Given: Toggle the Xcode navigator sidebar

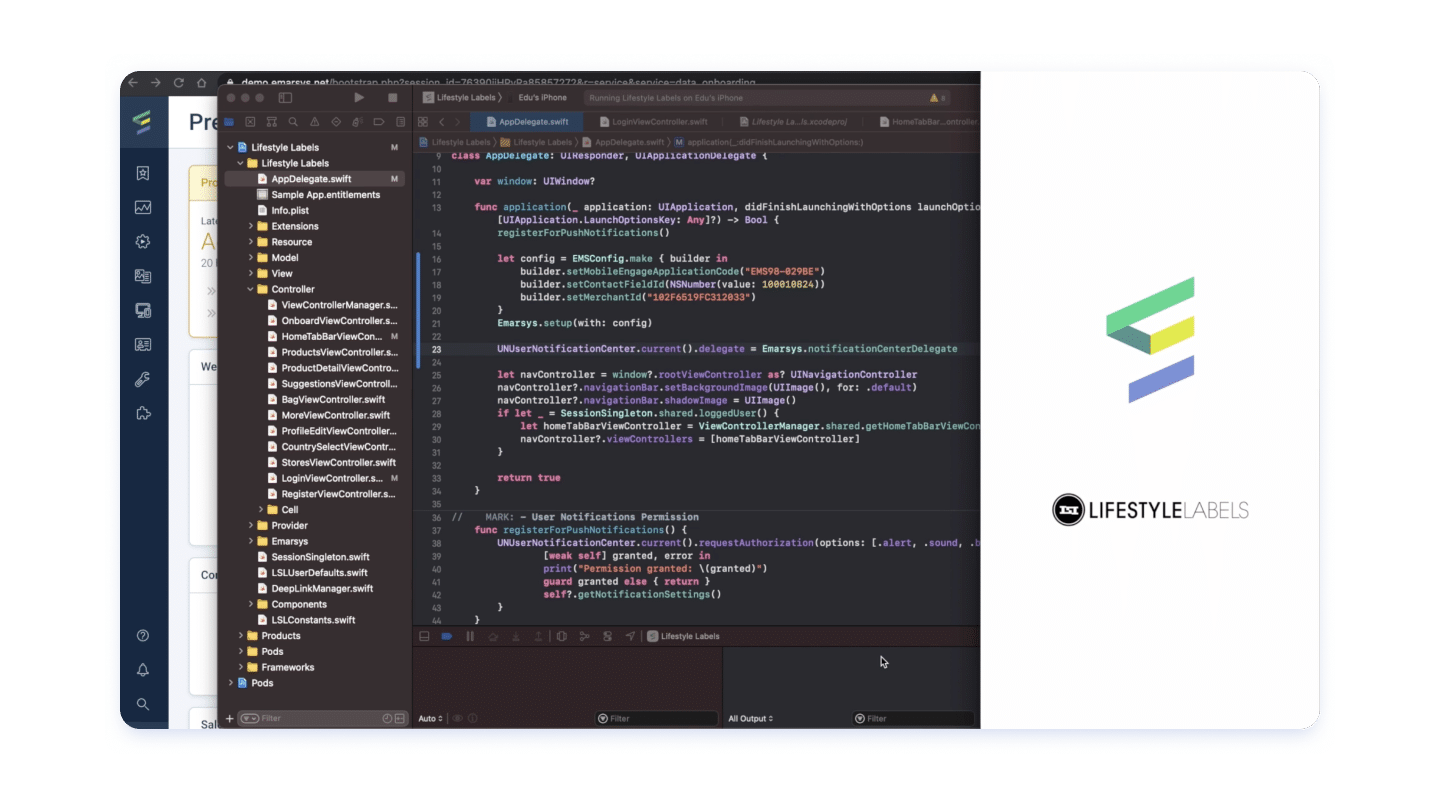Looking at the screenshot, I should pos(285,98).
